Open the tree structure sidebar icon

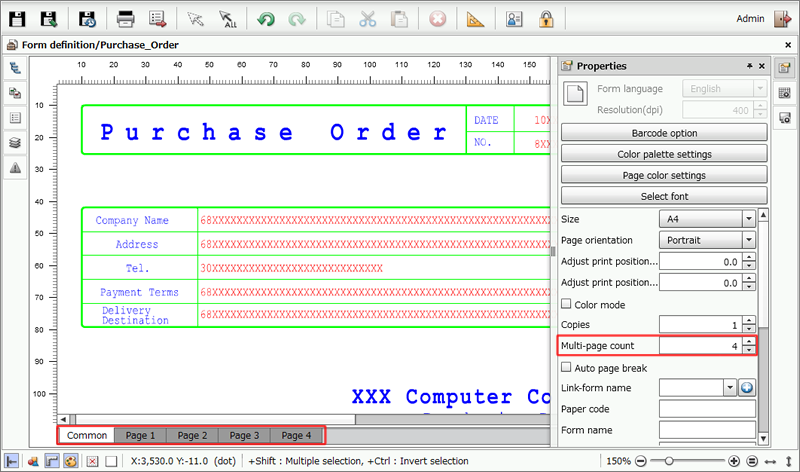[x=15, y=68]
